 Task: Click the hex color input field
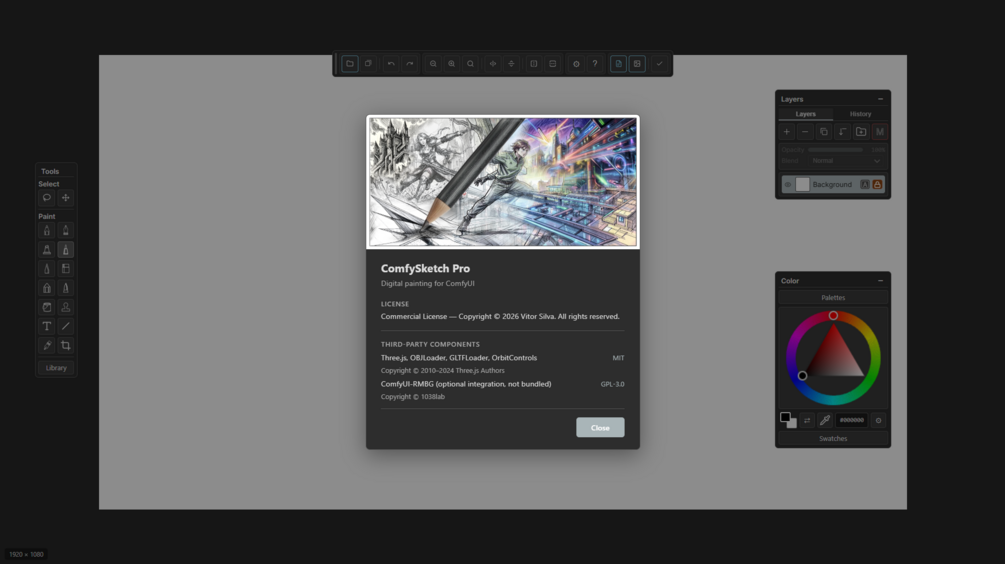851,420
